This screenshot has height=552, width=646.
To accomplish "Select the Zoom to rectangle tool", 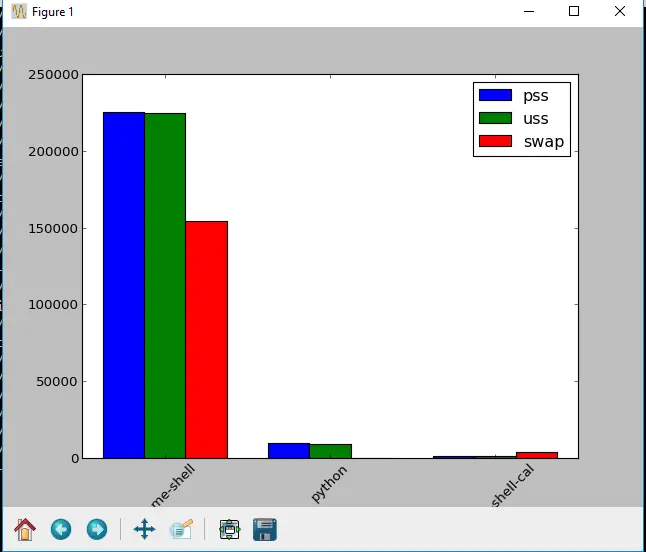I will [x=181, y=529].
